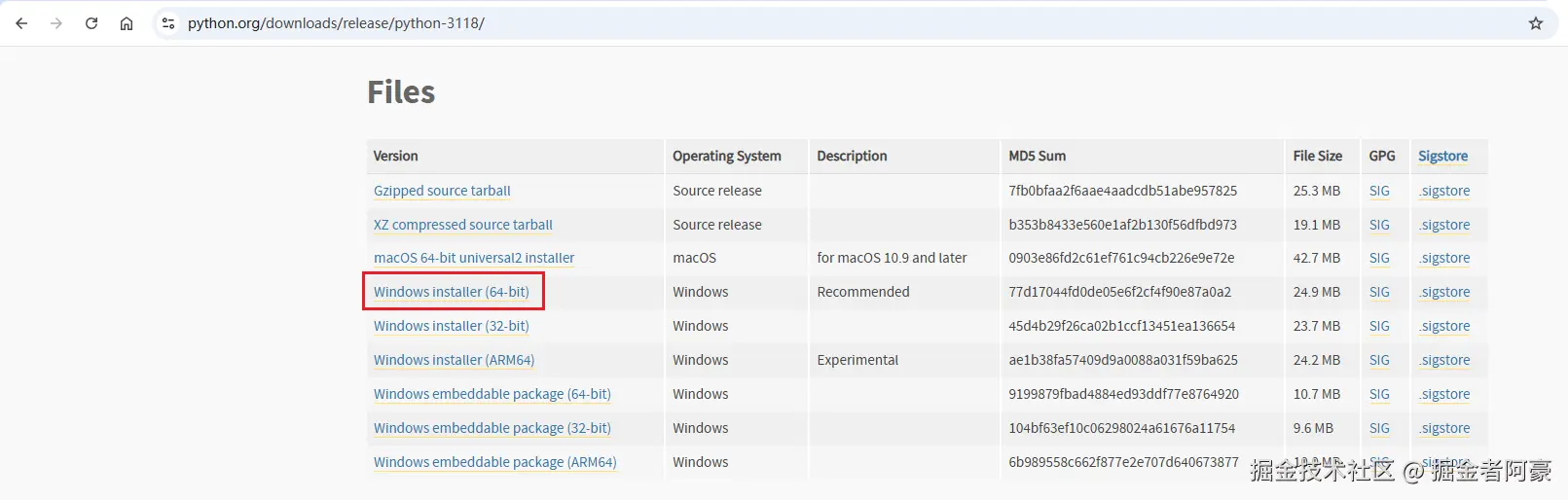Bookmark this page with the star icon
This screenshot has width=1568, height=500.
[x=1536, y=23]
